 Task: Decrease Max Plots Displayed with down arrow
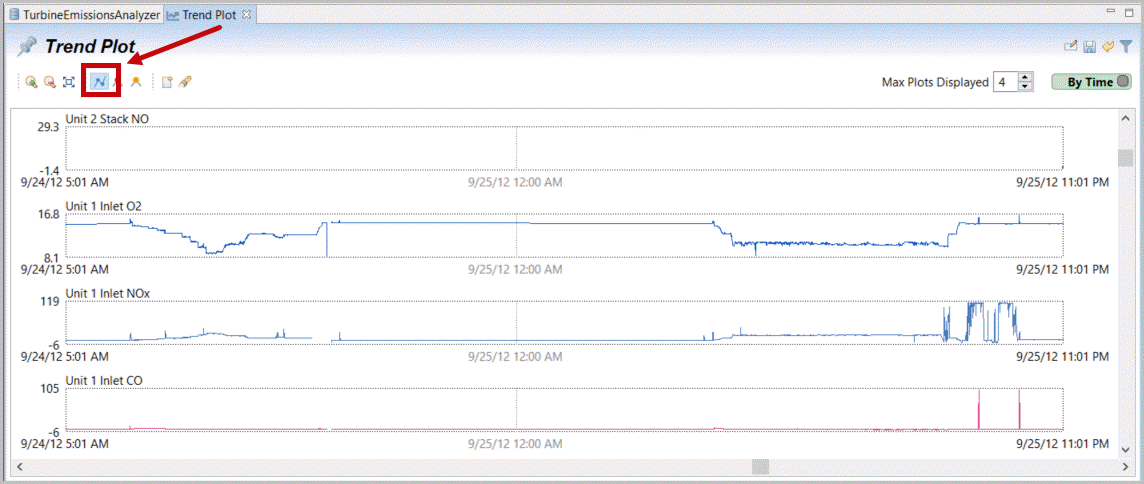coord(1026,87)
